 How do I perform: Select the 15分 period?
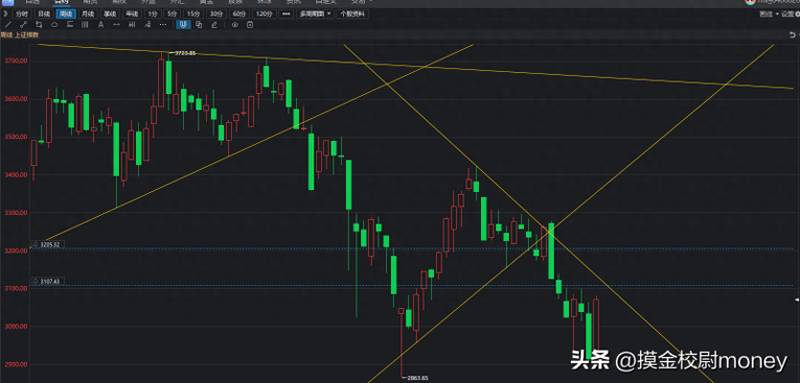(194, 14)
